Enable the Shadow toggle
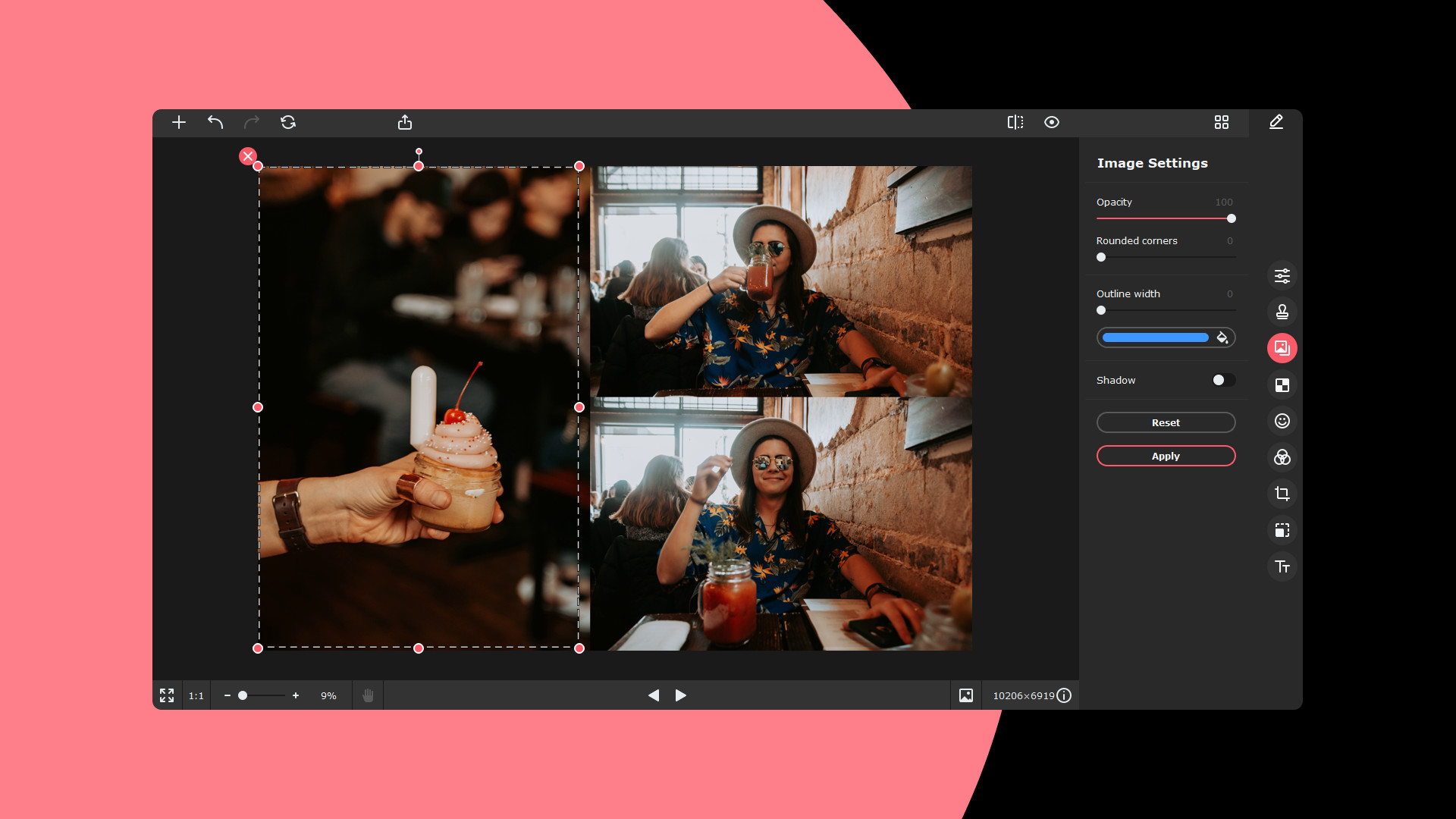This screenshot has width=1456, height=819. tap(1222, 380)
